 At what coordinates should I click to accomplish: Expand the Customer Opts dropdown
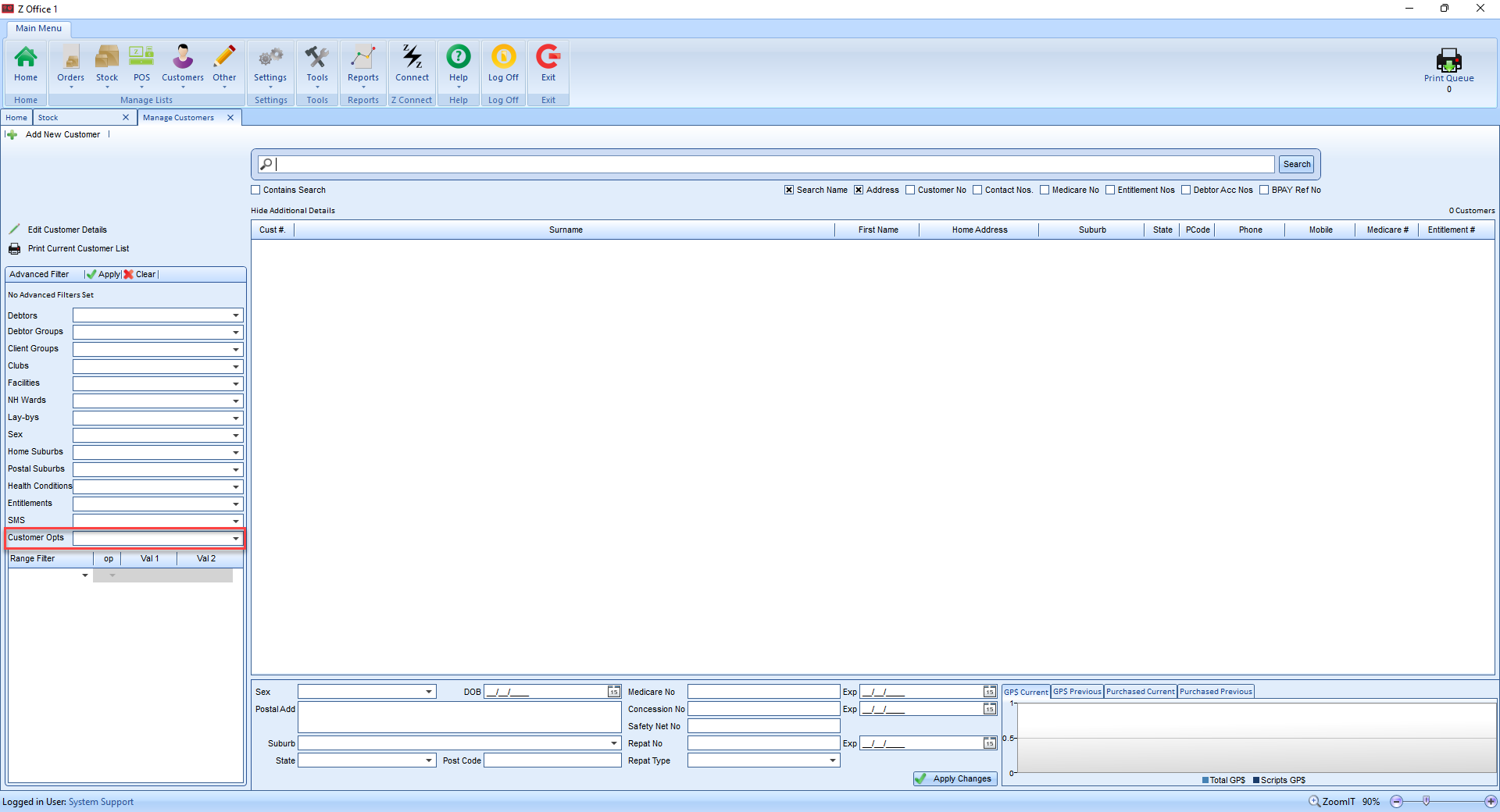(236, 539)
